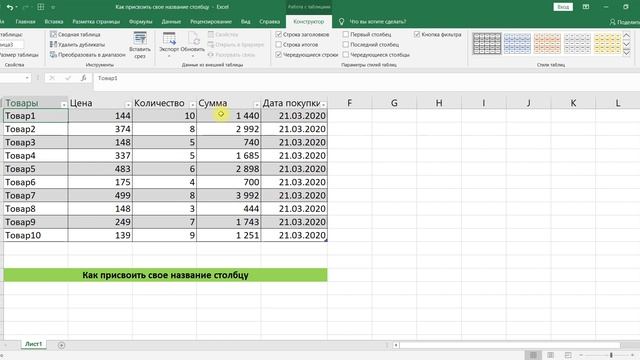Image resolution: width=640 pixels, height=360 pixels.
Task: Click the Undo arrow in the title bar
Action: pyautogui.click(x=10, y=7)
